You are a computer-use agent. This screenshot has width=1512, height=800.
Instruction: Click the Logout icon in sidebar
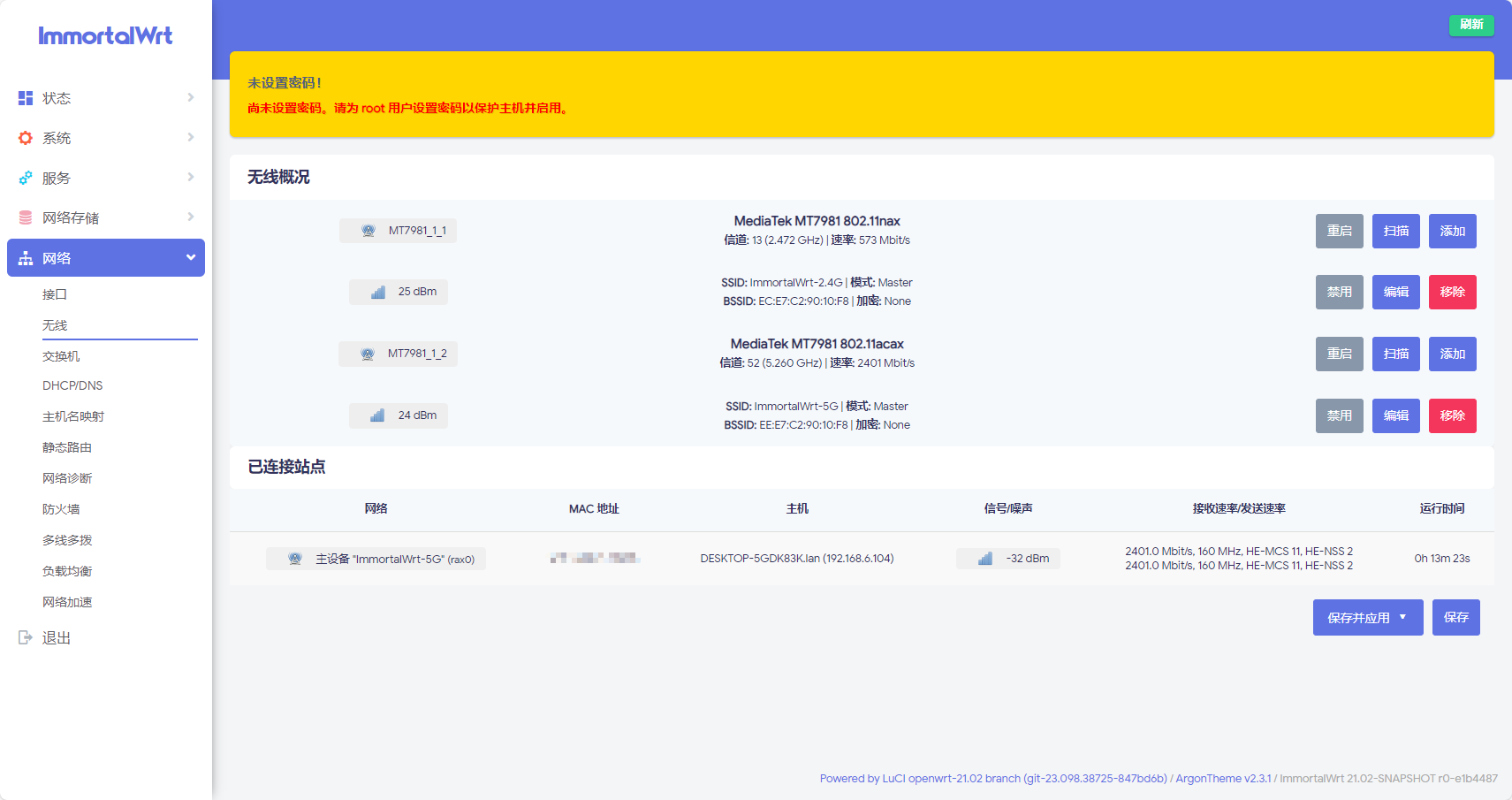click(26, 637)
